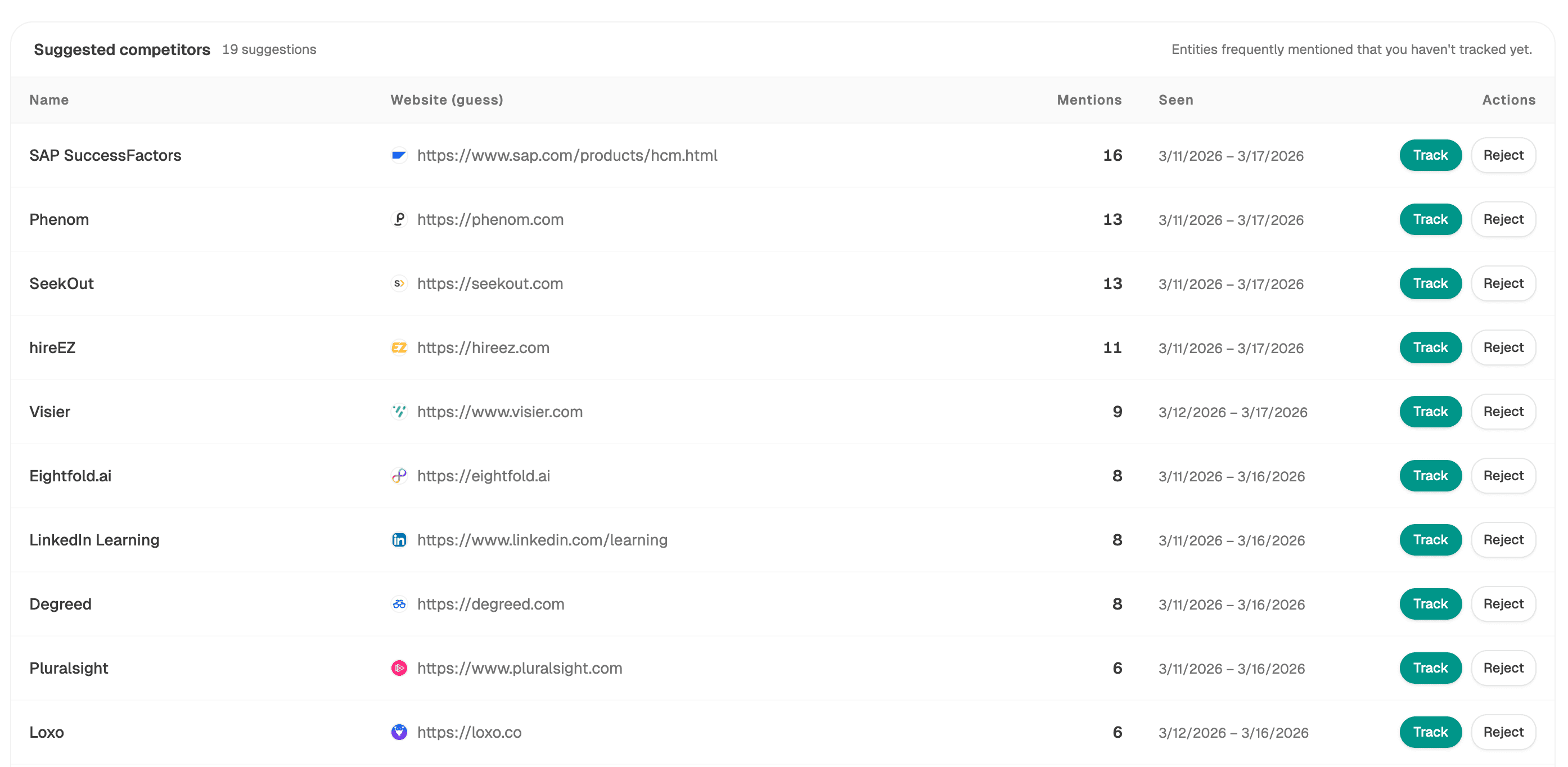Click the Seen column header
This screenshot has height=767, width=1568.
pos(1175,100)
